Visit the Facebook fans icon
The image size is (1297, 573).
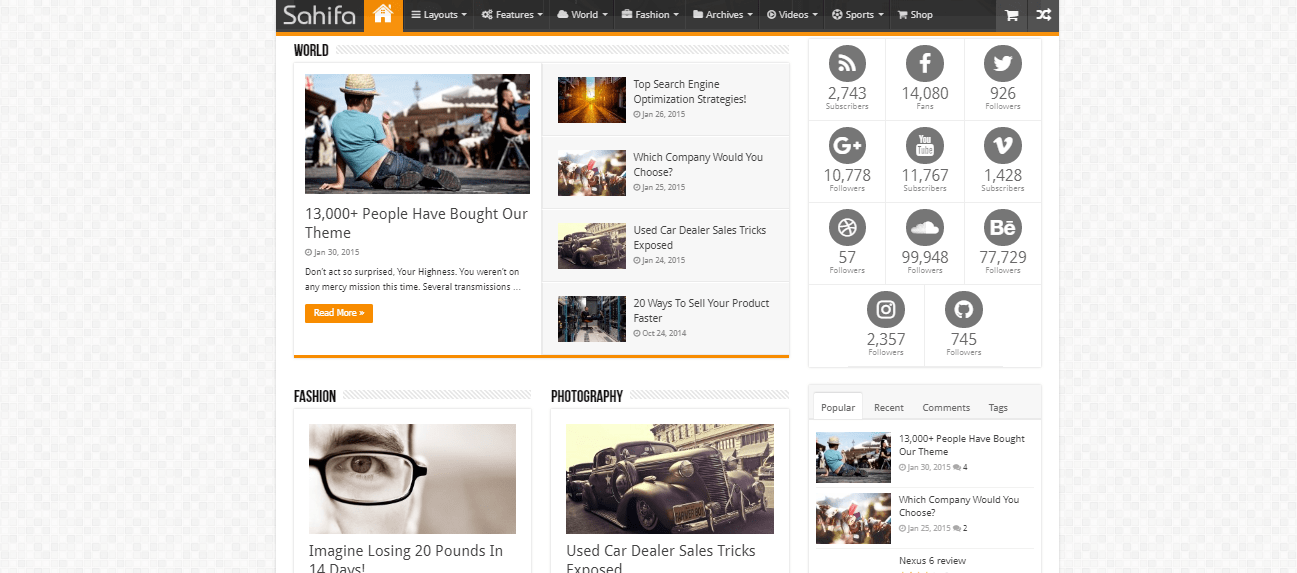click(x=925, y=64)
